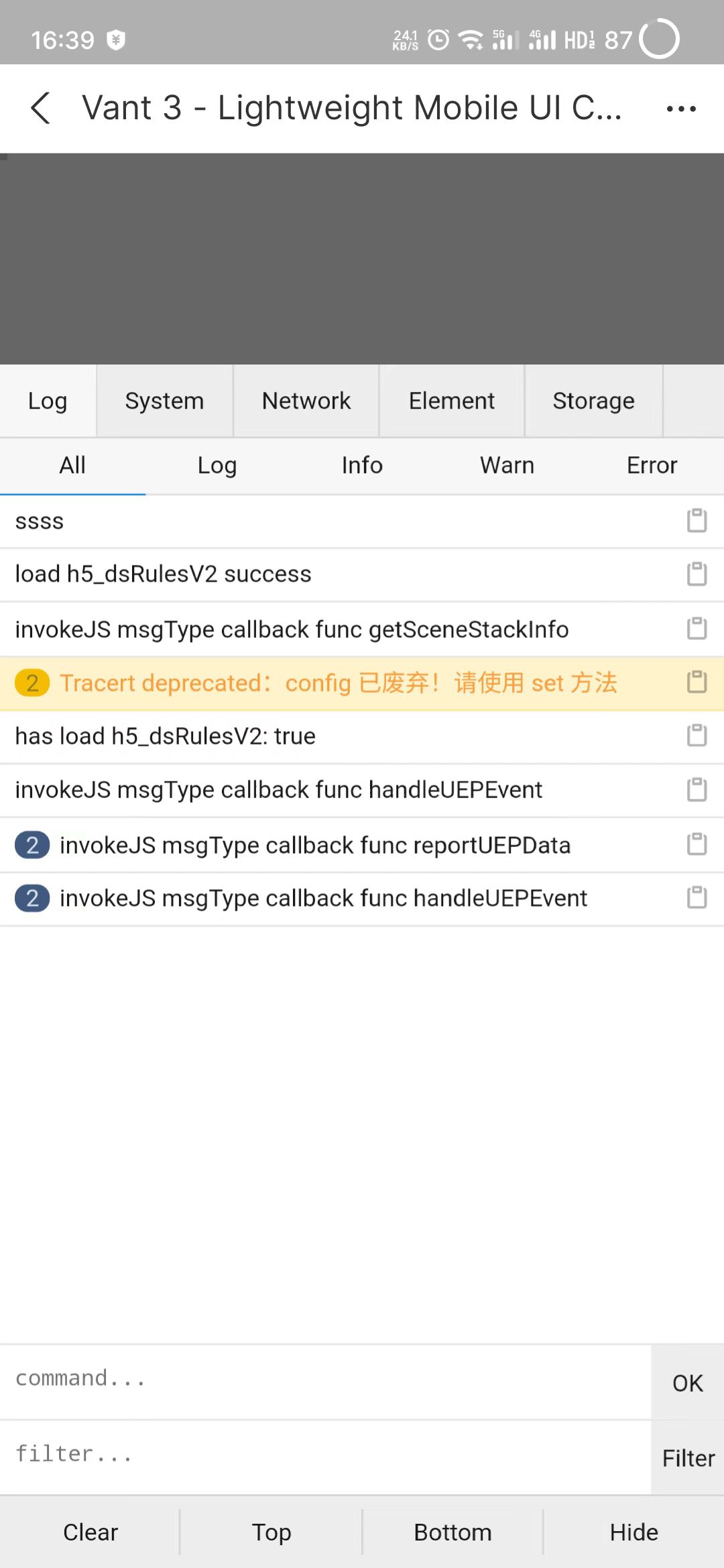
Task: Clear all console logs
Action: [x=90, y=1532]
